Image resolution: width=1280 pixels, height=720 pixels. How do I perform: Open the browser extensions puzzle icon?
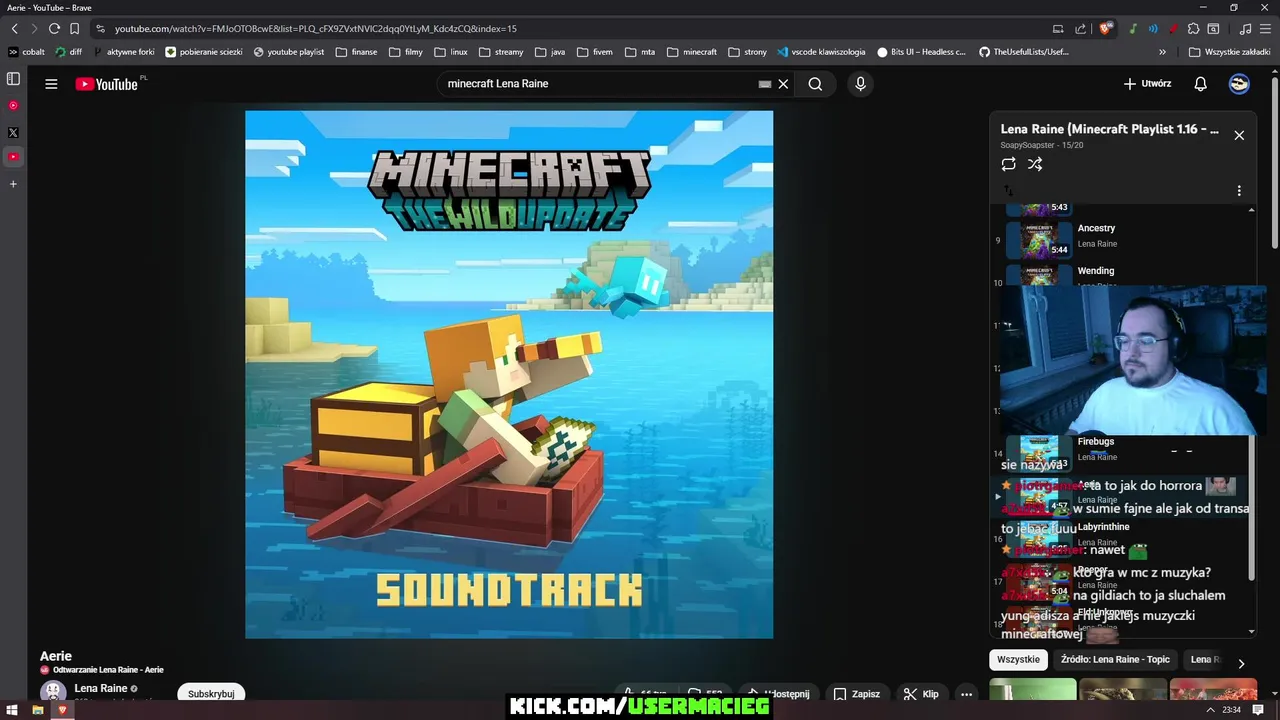pos(1193,29)
